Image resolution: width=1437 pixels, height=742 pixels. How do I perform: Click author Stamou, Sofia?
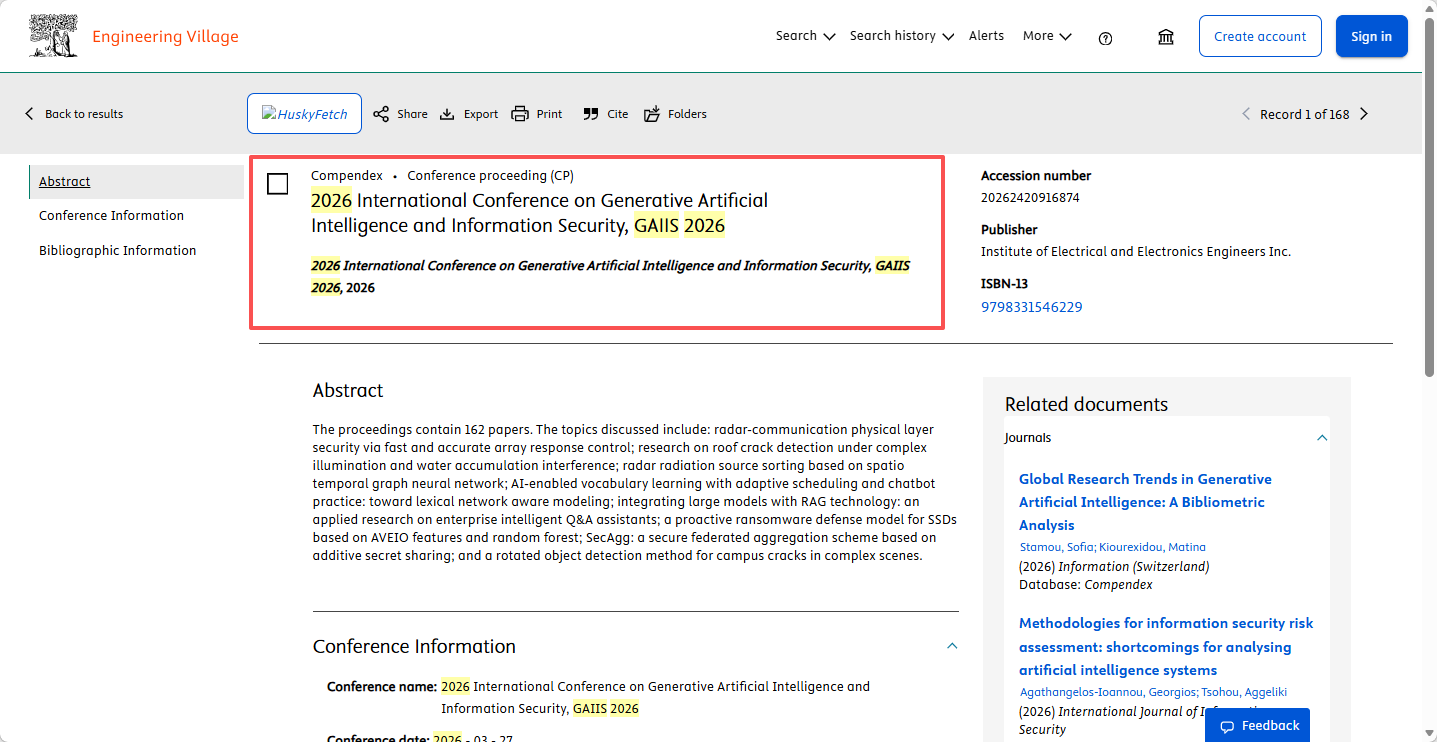coord(1057,547)
